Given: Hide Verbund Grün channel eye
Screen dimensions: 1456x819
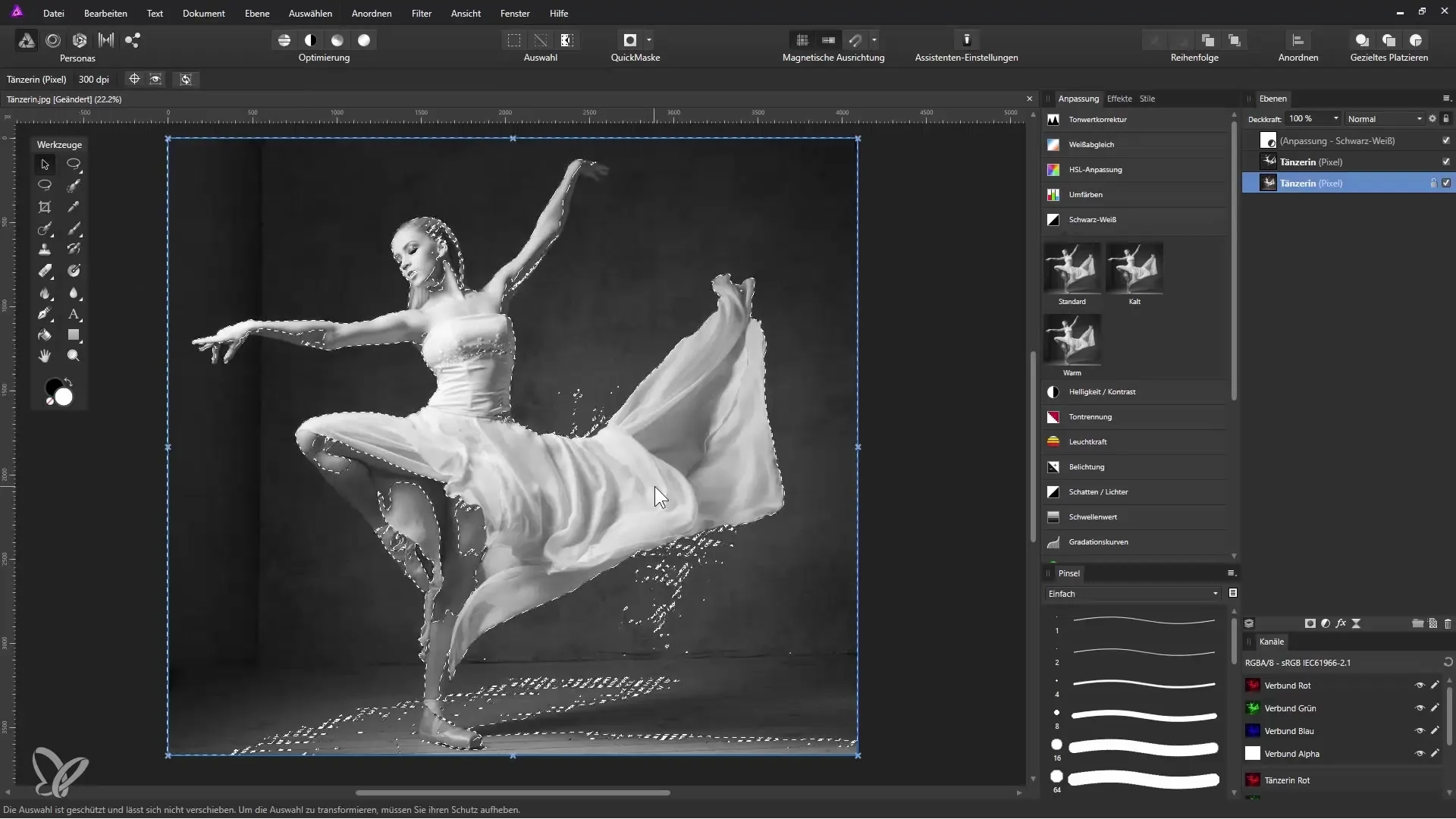Looking at the screenshot, I should (1420, 708).
